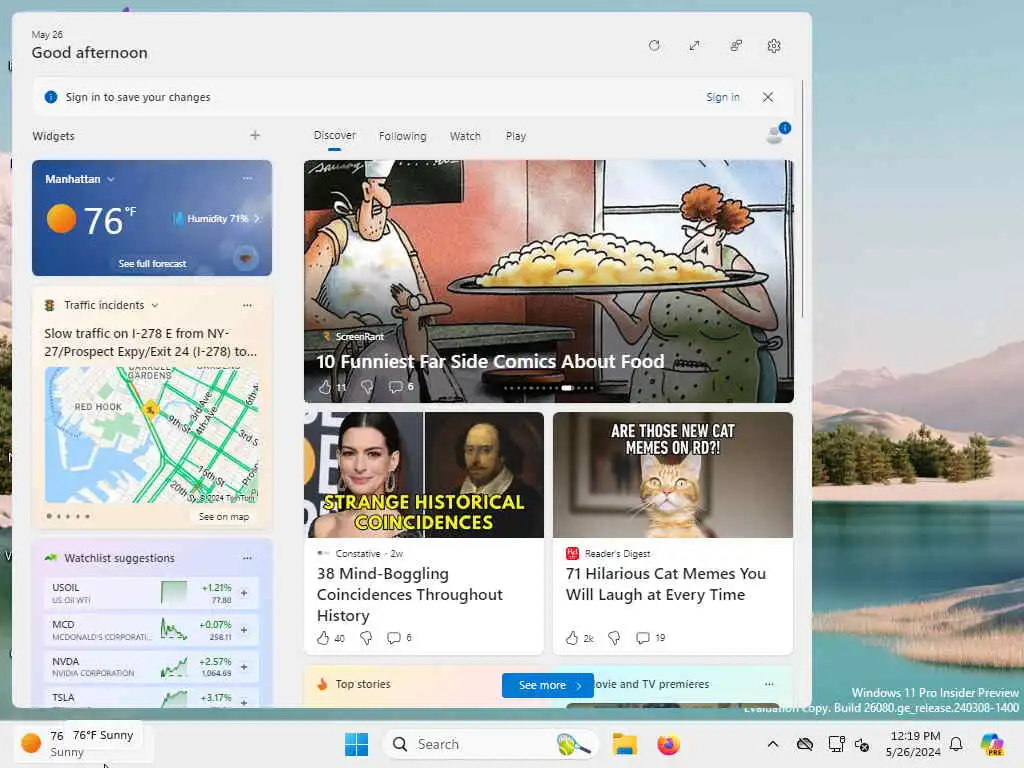The width and height of the screenshot is (1024, 768).
Task: Expand widgets board to full view
Action: tap(694, 46)
